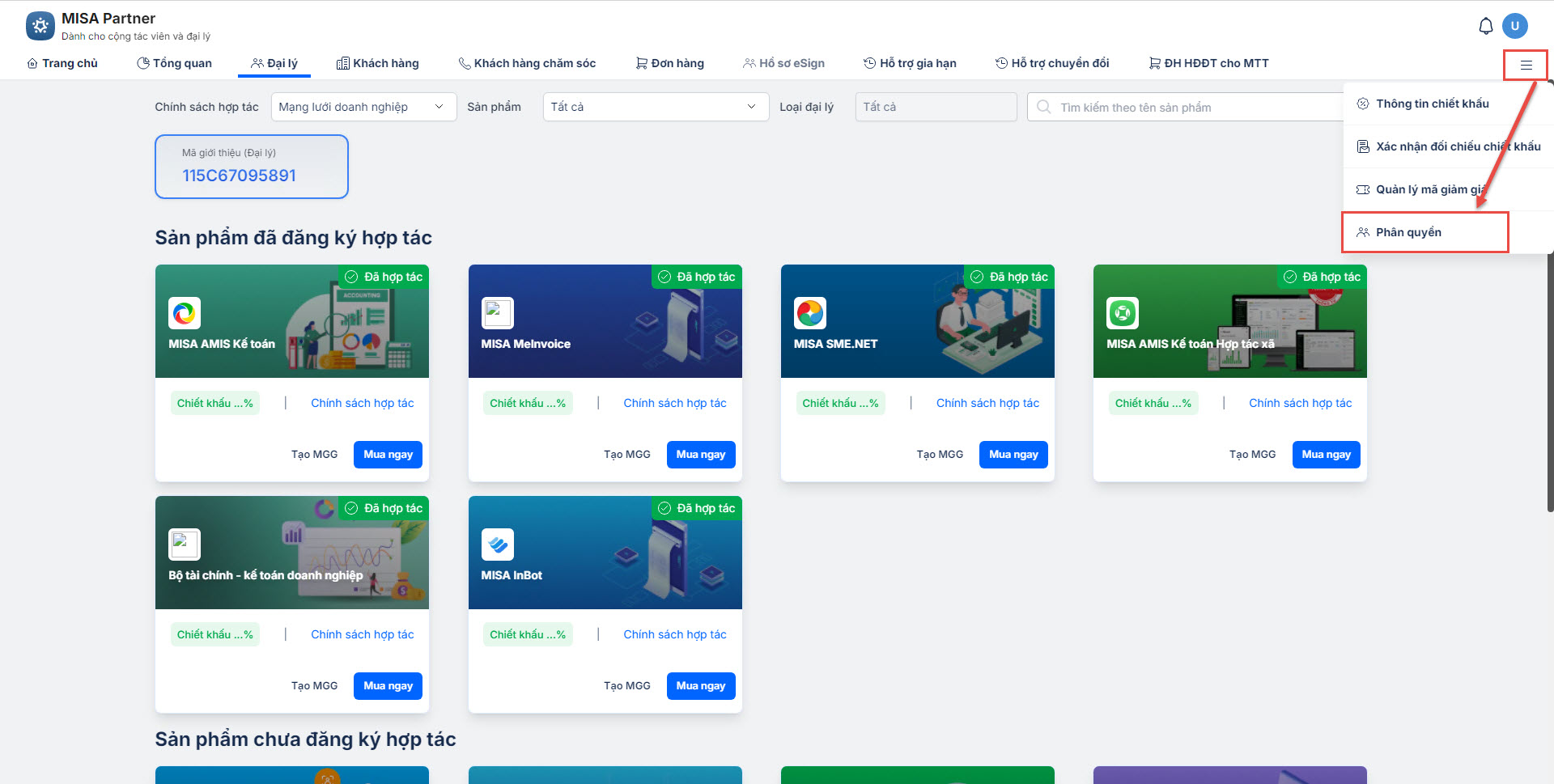
Task: Click the MISA AMIS Kế toán product icon
Action: pos(185,313)
